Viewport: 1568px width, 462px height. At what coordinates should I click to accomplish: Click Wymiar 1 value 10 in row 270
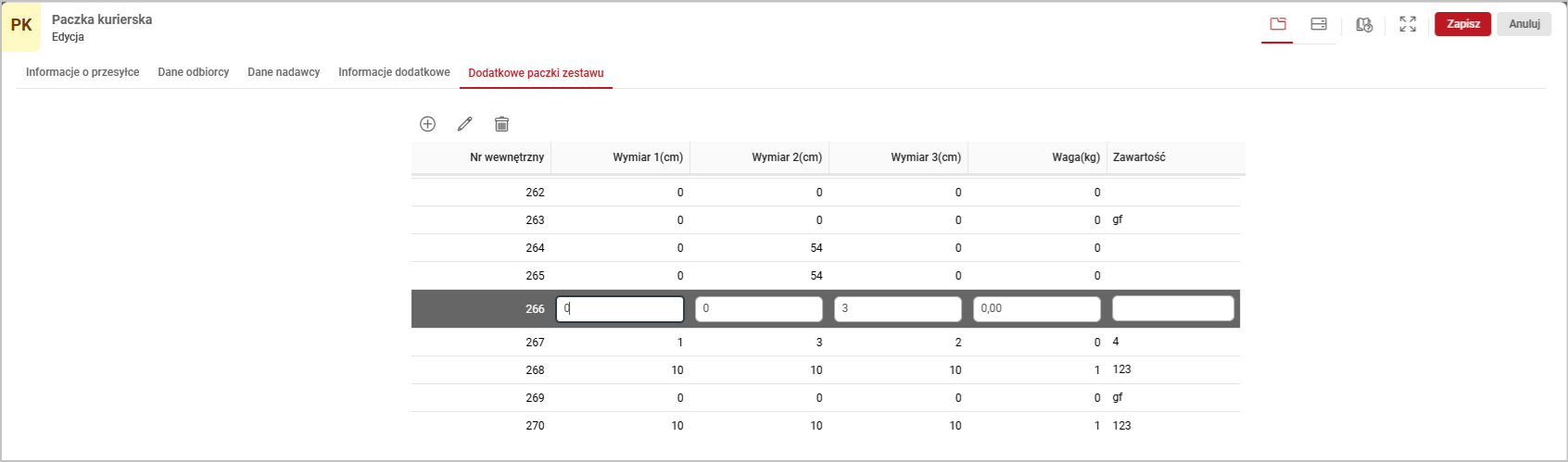point(677,426)
